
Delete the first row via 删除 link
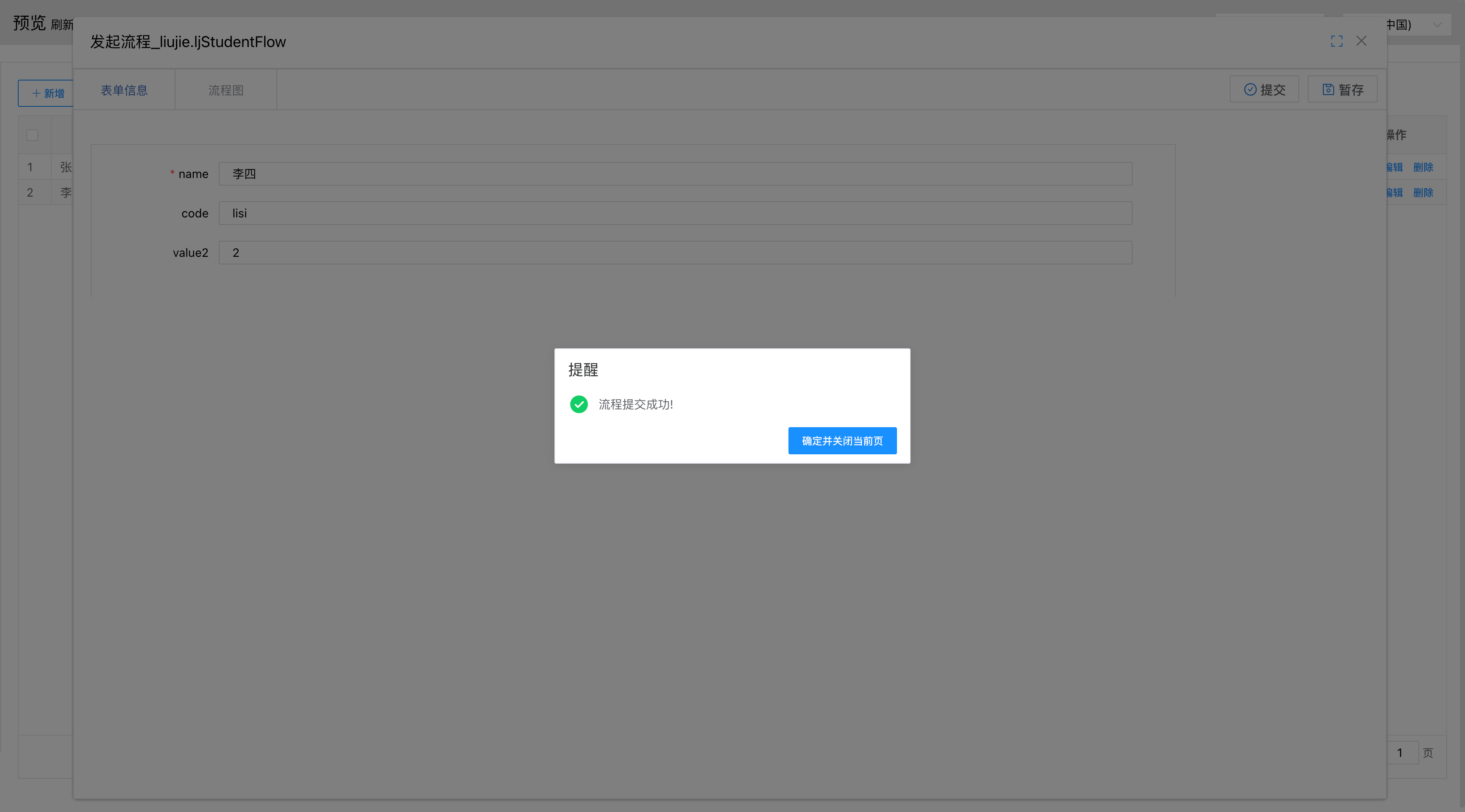coord(1423,167)
